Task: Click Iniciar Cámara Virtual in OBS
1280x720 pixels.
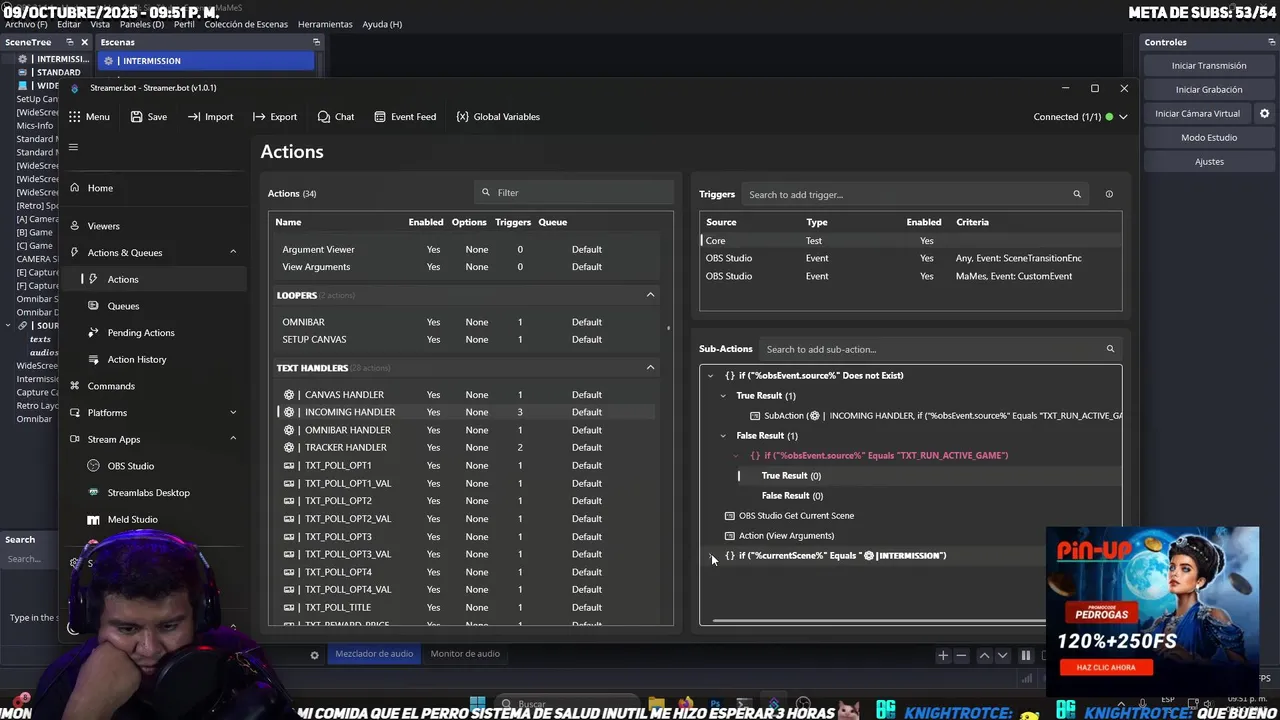Action: pyautogui.click(x=1197, y=114)
